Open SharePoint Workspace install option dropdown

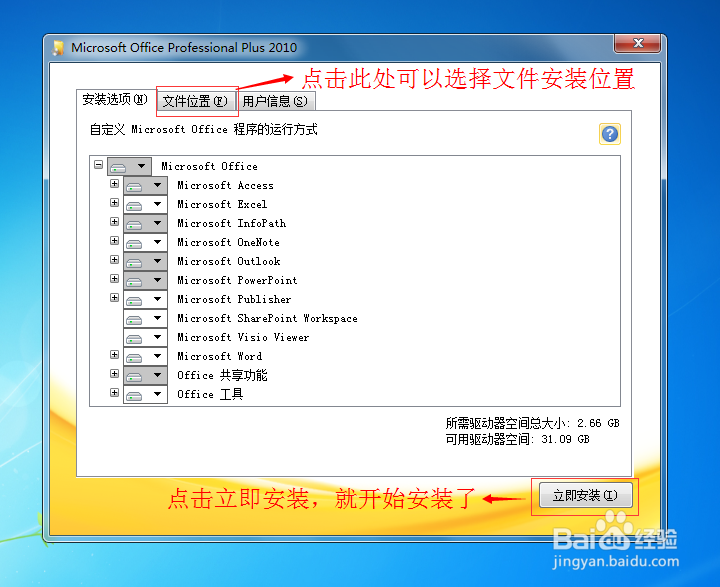(145, 319)
